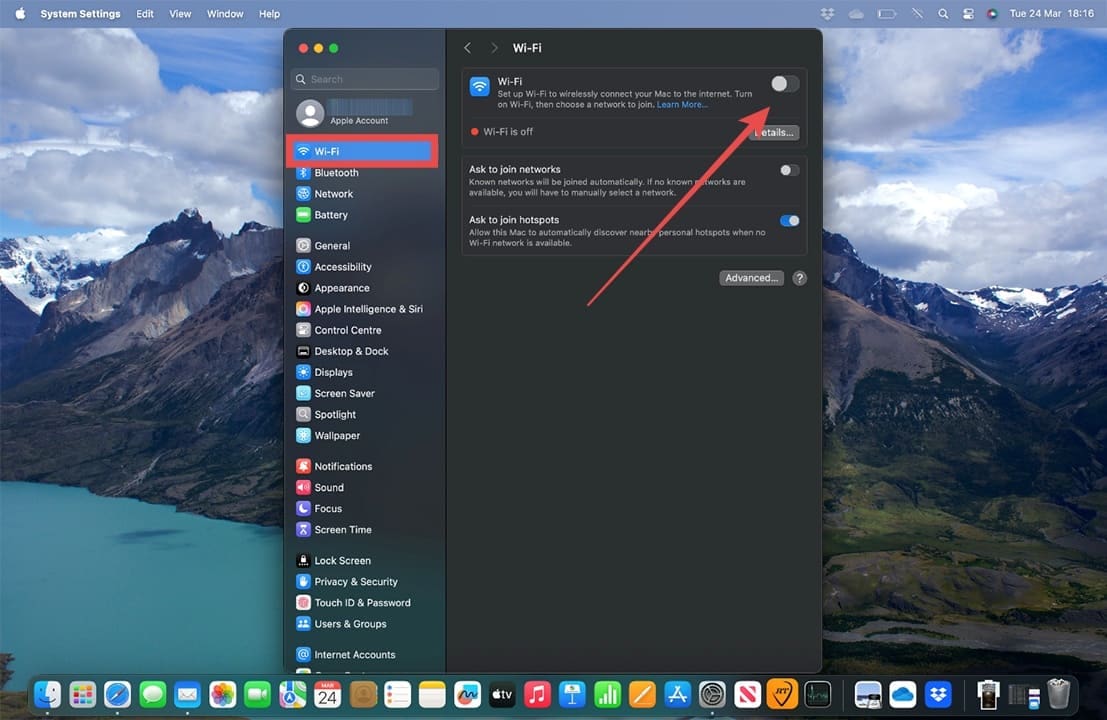Image resolution: width=1107 pixels, height=720 pixels.
Task: Enable Ask to join networks
Action: (x=789, y=170)
